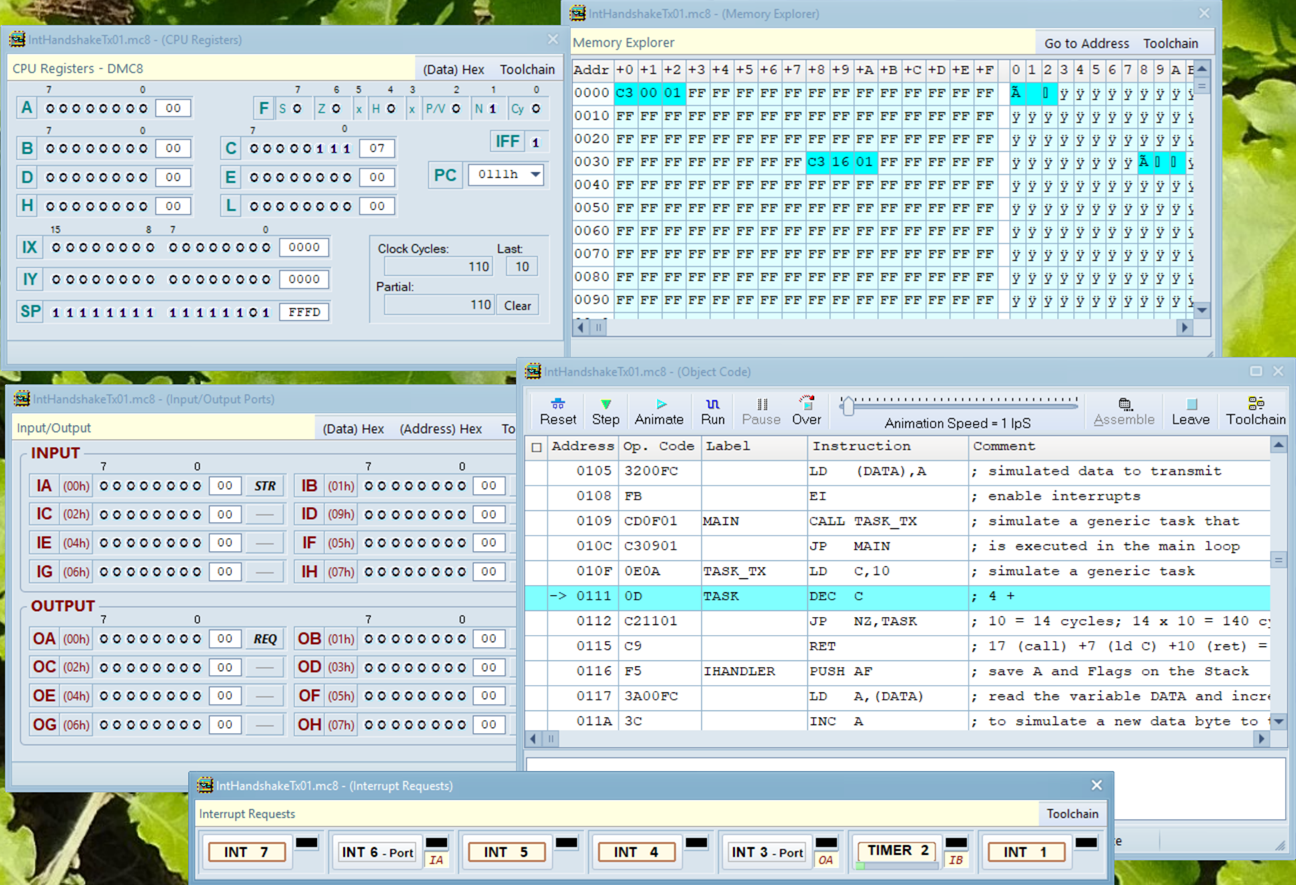
Task: Click the step Over icon
Action: tap(806, 411)
